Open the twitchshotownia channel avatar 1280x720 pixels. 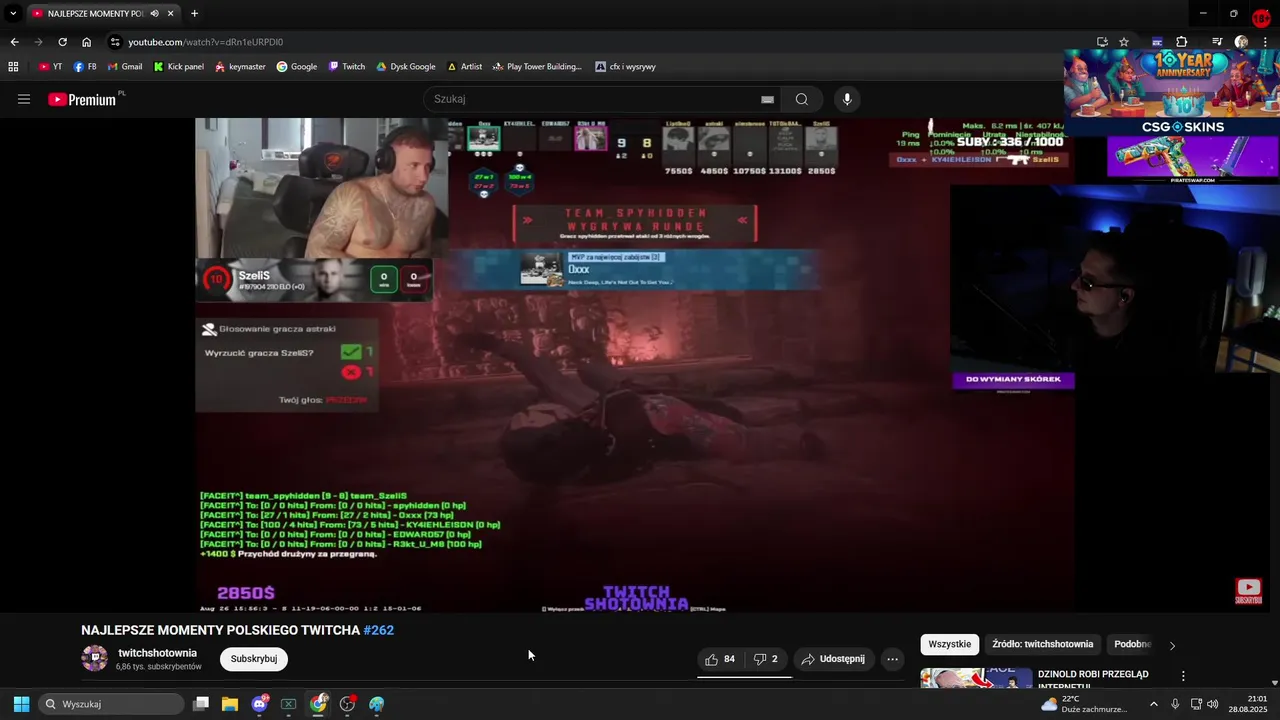(x=94, y=658)
